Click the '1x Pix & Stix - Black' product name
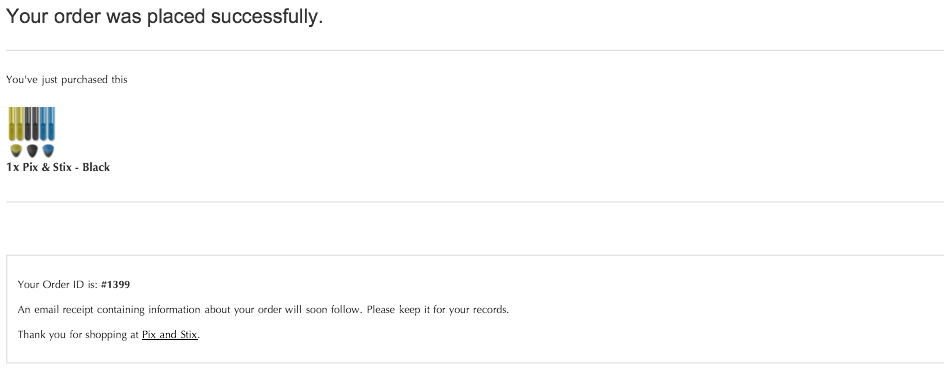 [58, 167]
